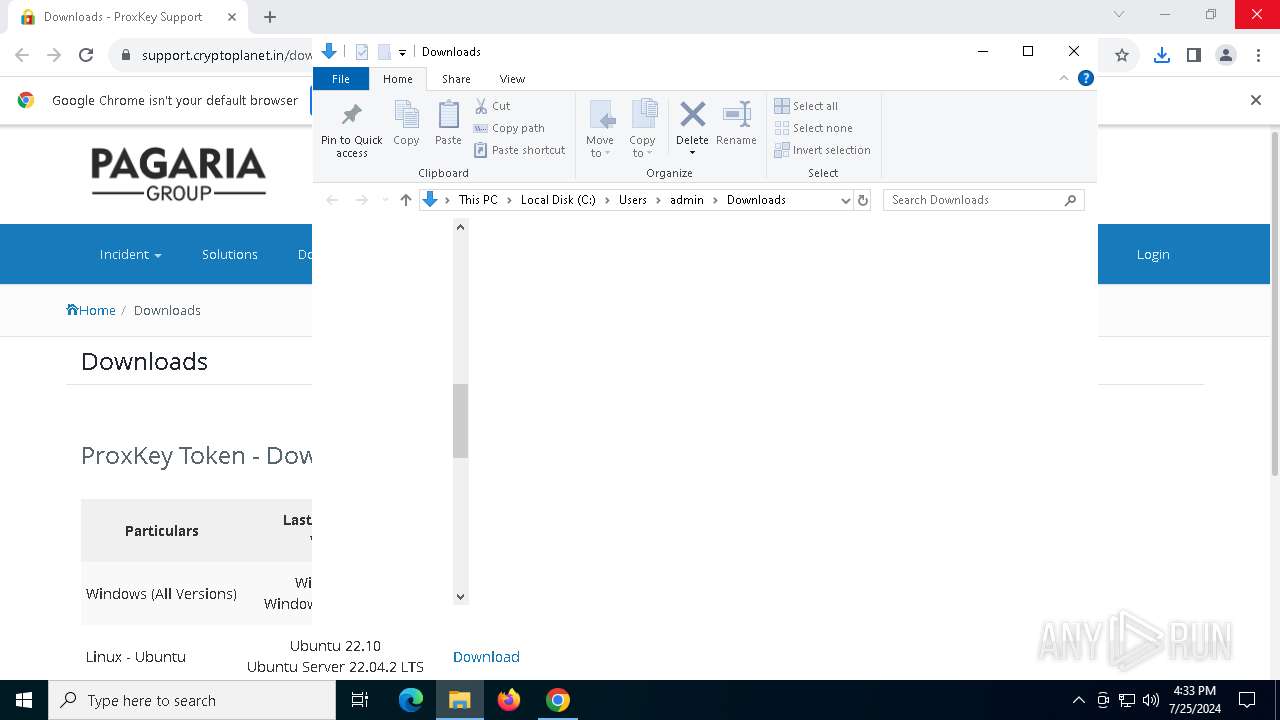Toggle Chrome side panel icon
This screenshot has width=1280, height=720.
click(1193, 56)
